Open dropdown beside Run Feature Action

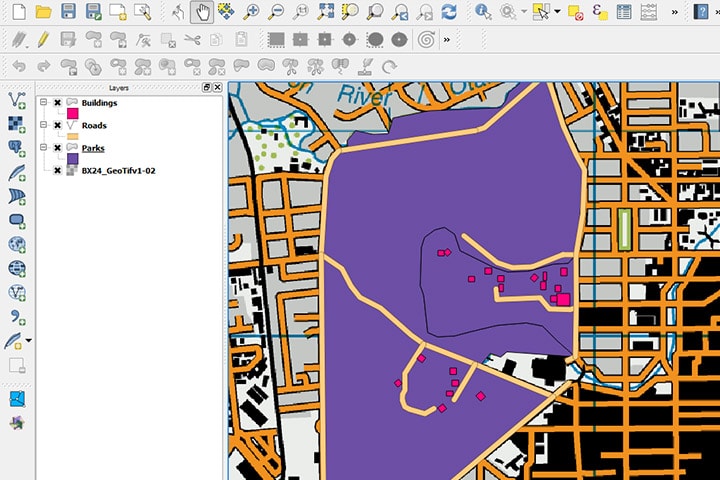point(523,11)
